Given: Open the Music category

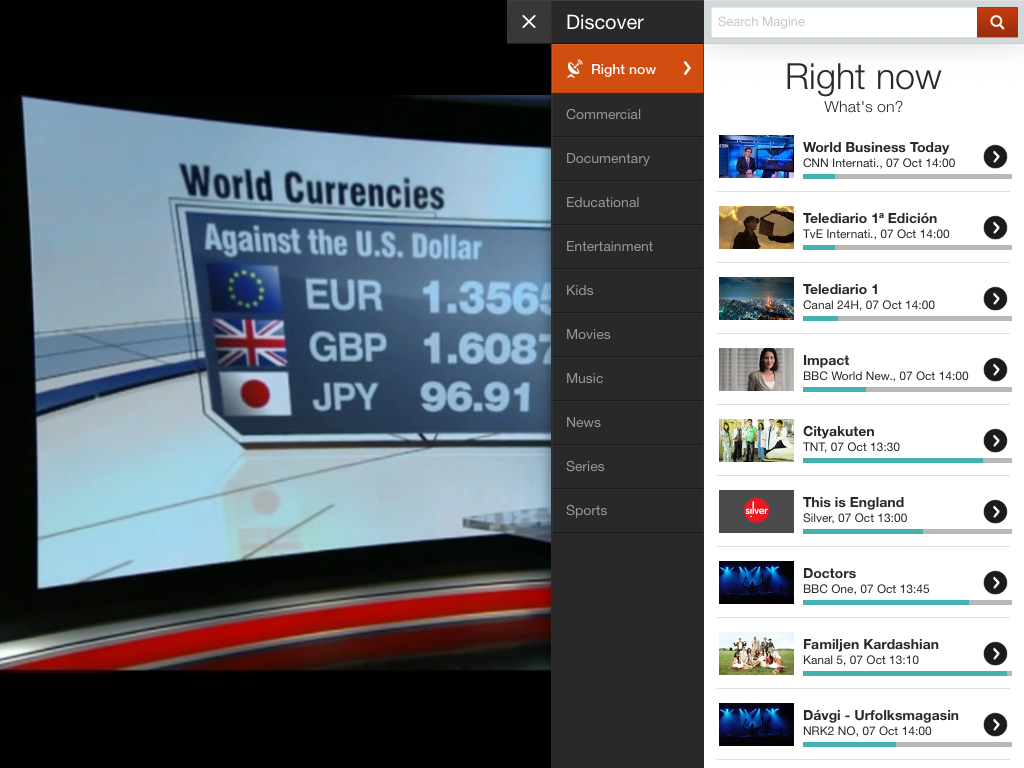Looking at the screenshot, I should 627,378.
